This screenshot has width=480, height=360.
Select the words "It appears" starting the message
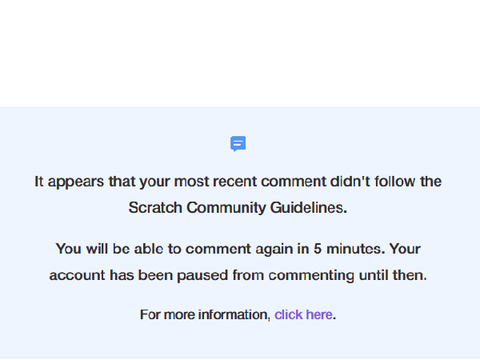[69, 182]
